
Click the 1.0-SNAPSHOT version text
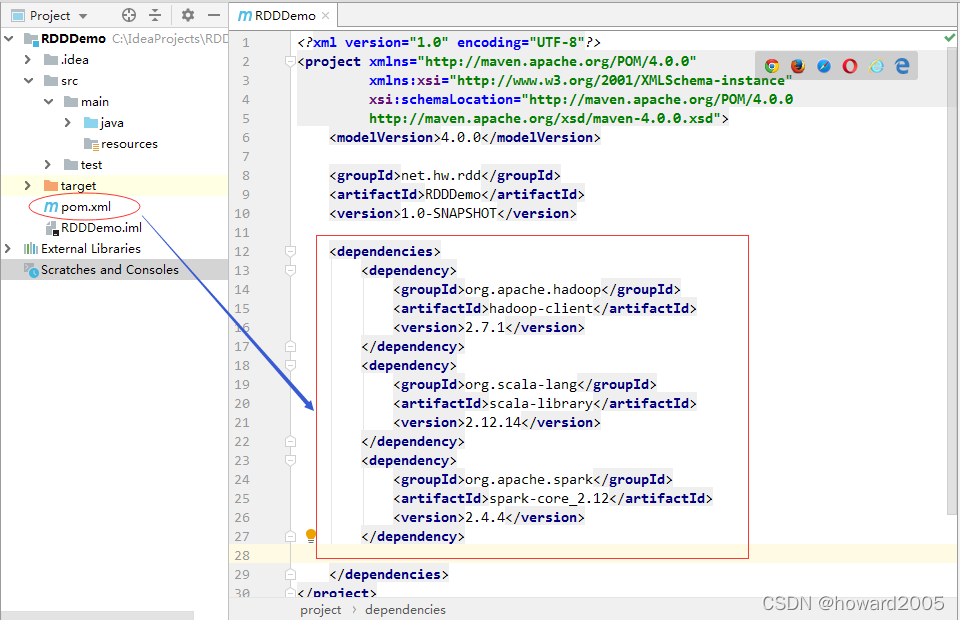click(449, 213)
